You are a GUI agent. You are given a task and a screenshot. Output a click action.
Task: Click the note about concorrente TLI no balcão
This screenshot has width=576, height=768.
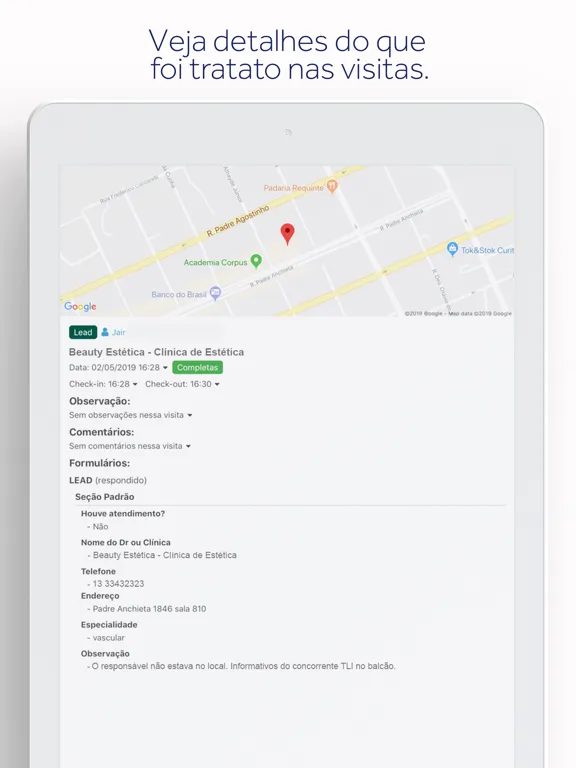click(x=243, y=666)
